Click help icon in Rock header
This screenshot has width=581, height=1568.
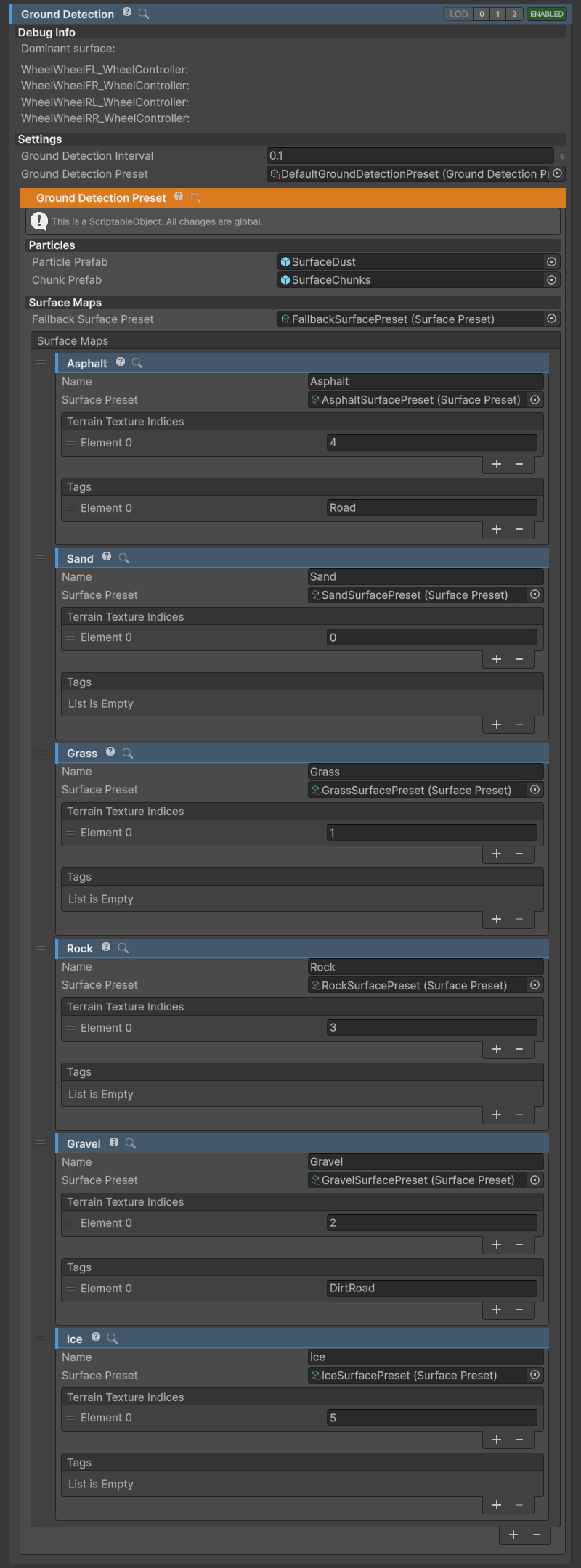106,947
